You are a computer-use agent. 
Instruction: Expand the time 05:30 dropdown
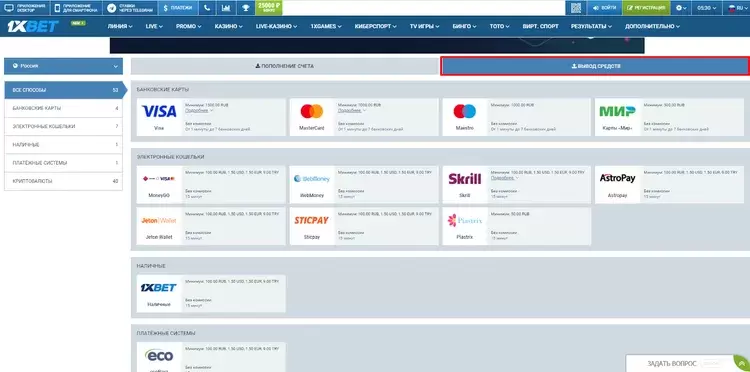click(x=707, y=8)
